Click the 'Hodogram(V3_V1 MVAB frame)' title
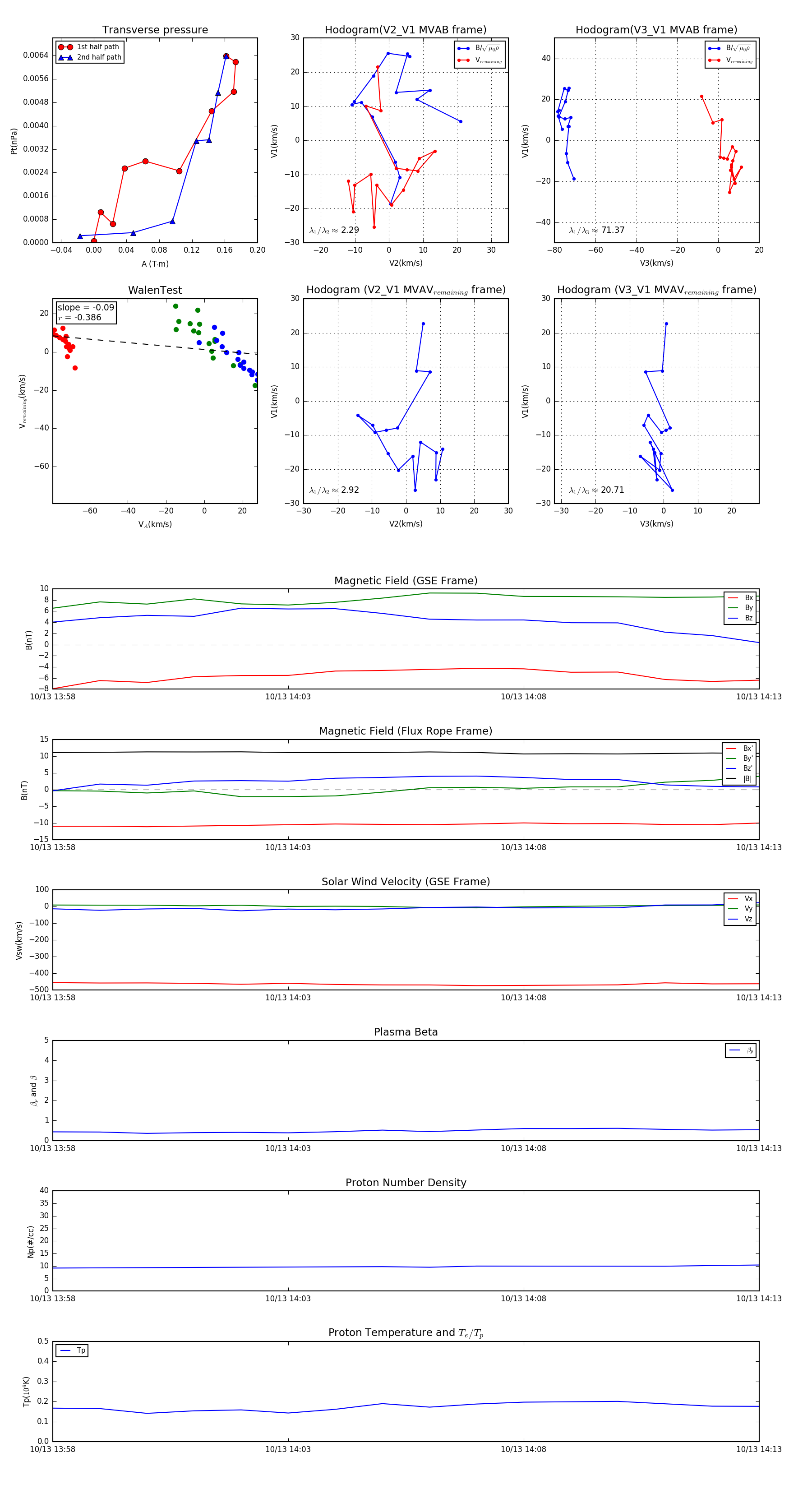812x1489 pixels. (656, 29)
